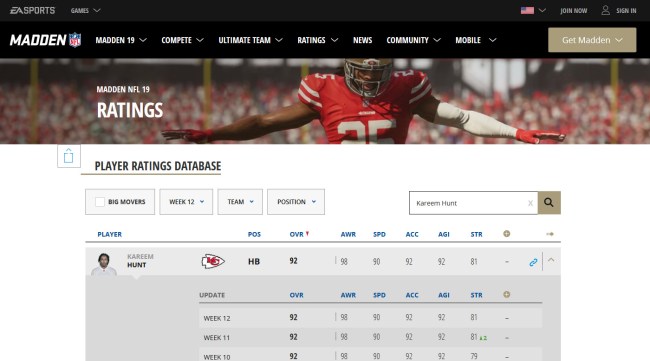Image resolution: width=650 pixels, height=361 pixels.
Task: Open the Madden 19 menu
Action: (x=121, y=40)
